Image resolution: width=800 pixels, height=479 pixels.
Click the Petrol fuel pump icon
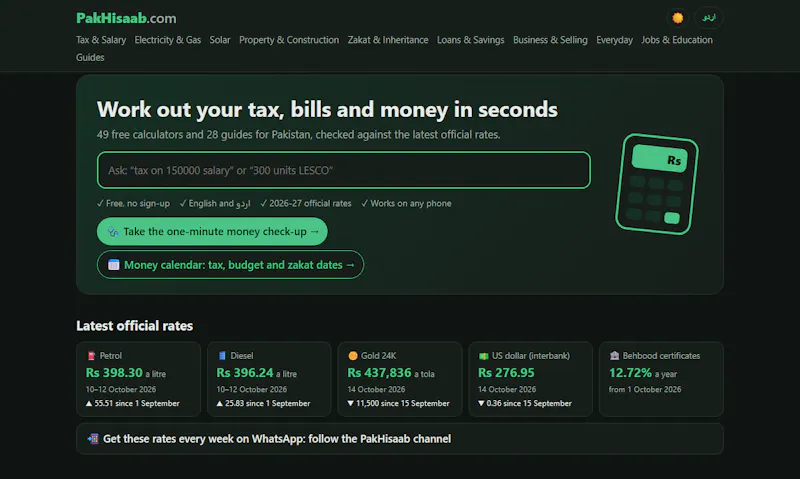[91, 356]
